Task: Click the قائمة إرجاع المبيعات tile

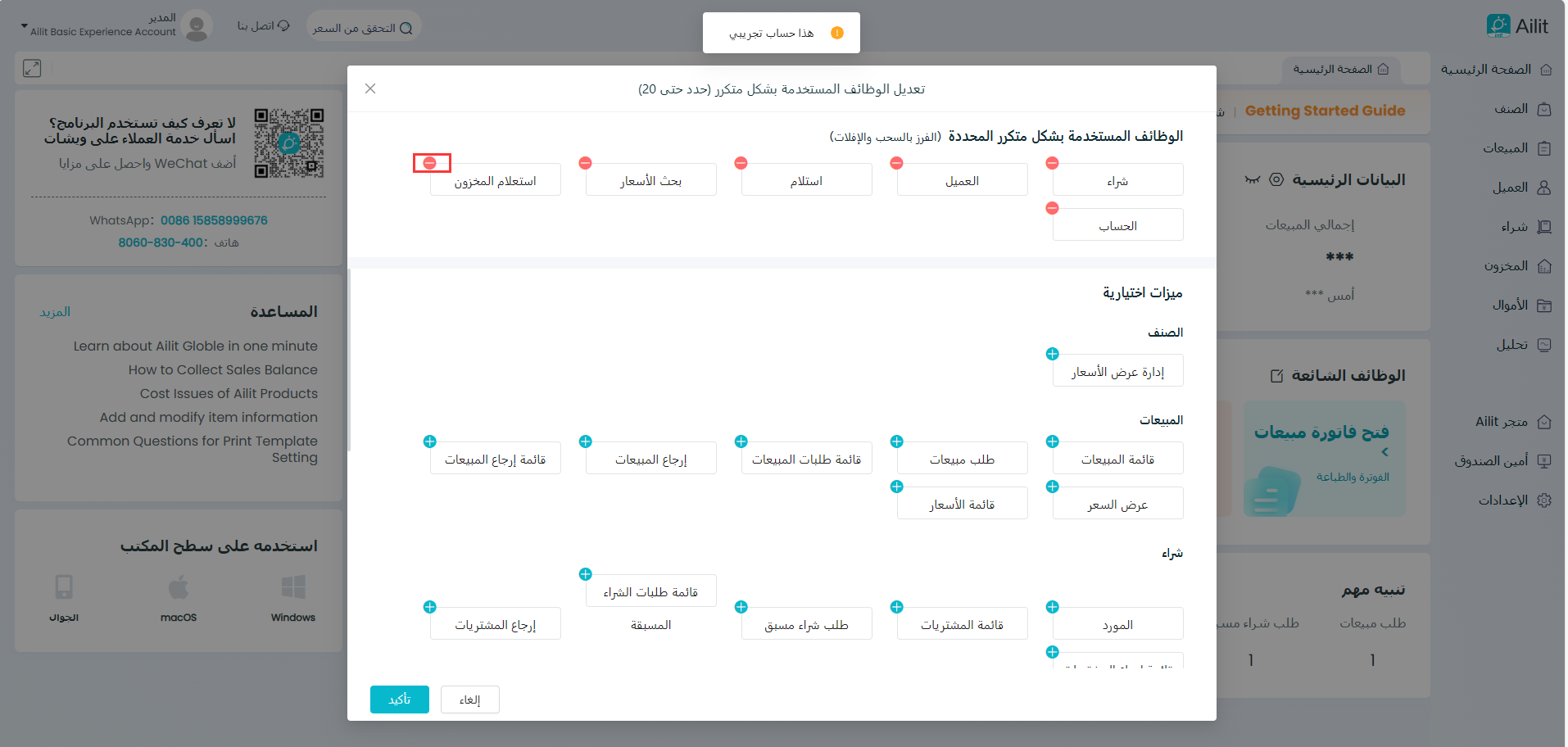Action: click(495, 459)
